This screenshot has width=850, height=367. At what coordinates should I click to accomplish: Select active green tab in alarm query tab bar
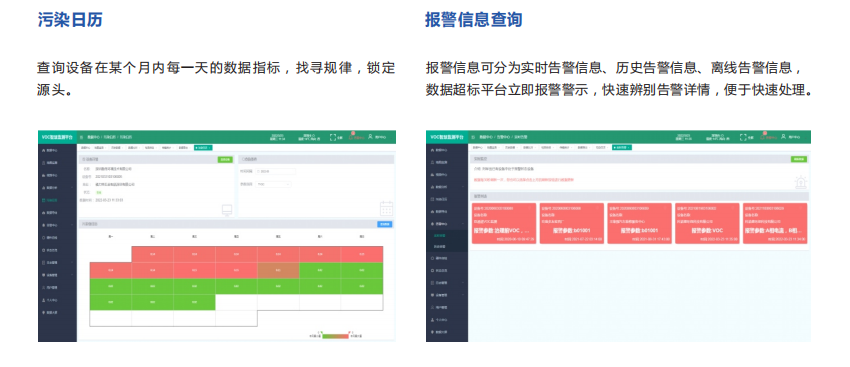click(622, 147)
